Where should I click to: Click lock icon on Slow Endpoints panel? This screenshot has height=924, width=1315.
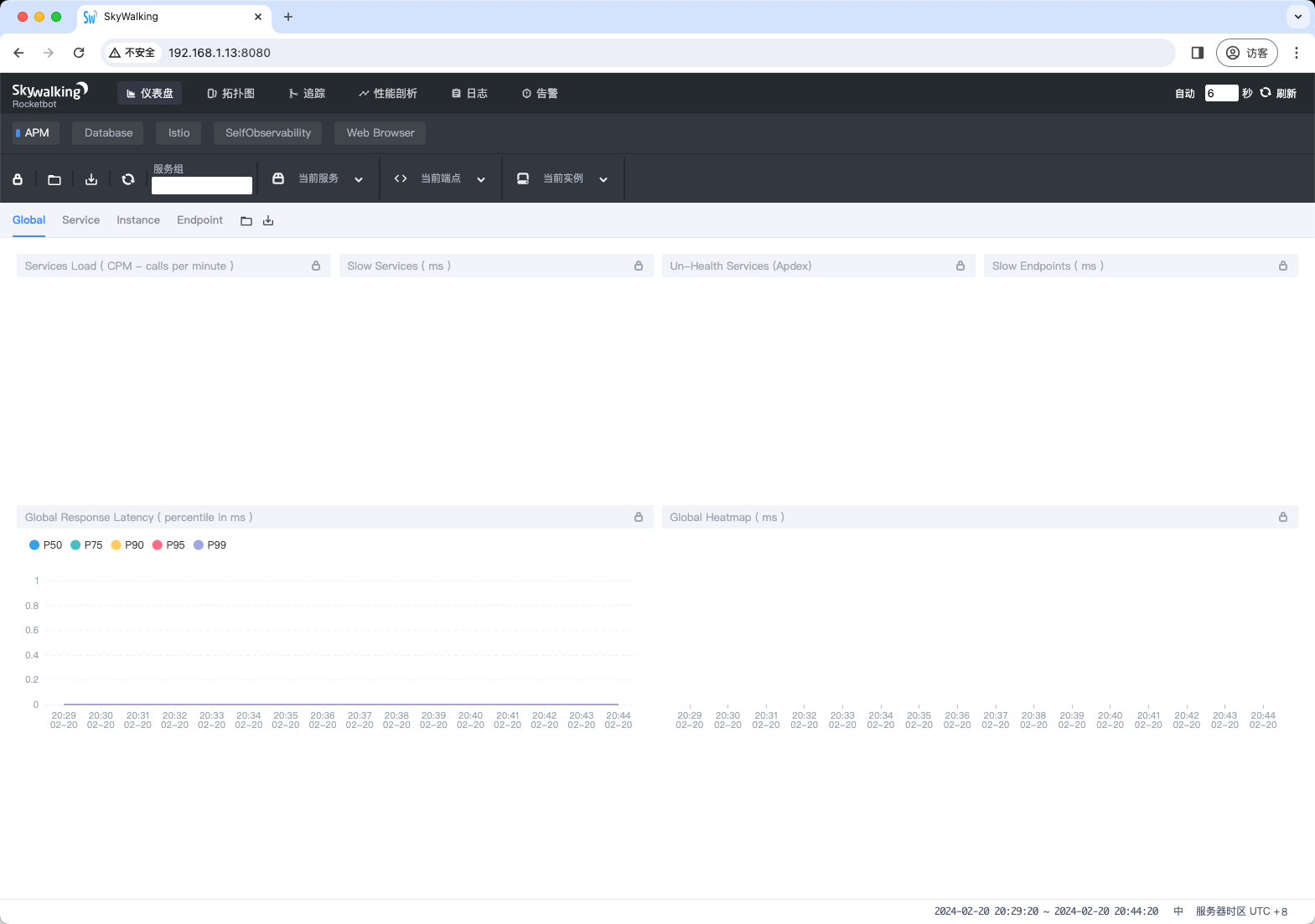(x=1283, y=266)
